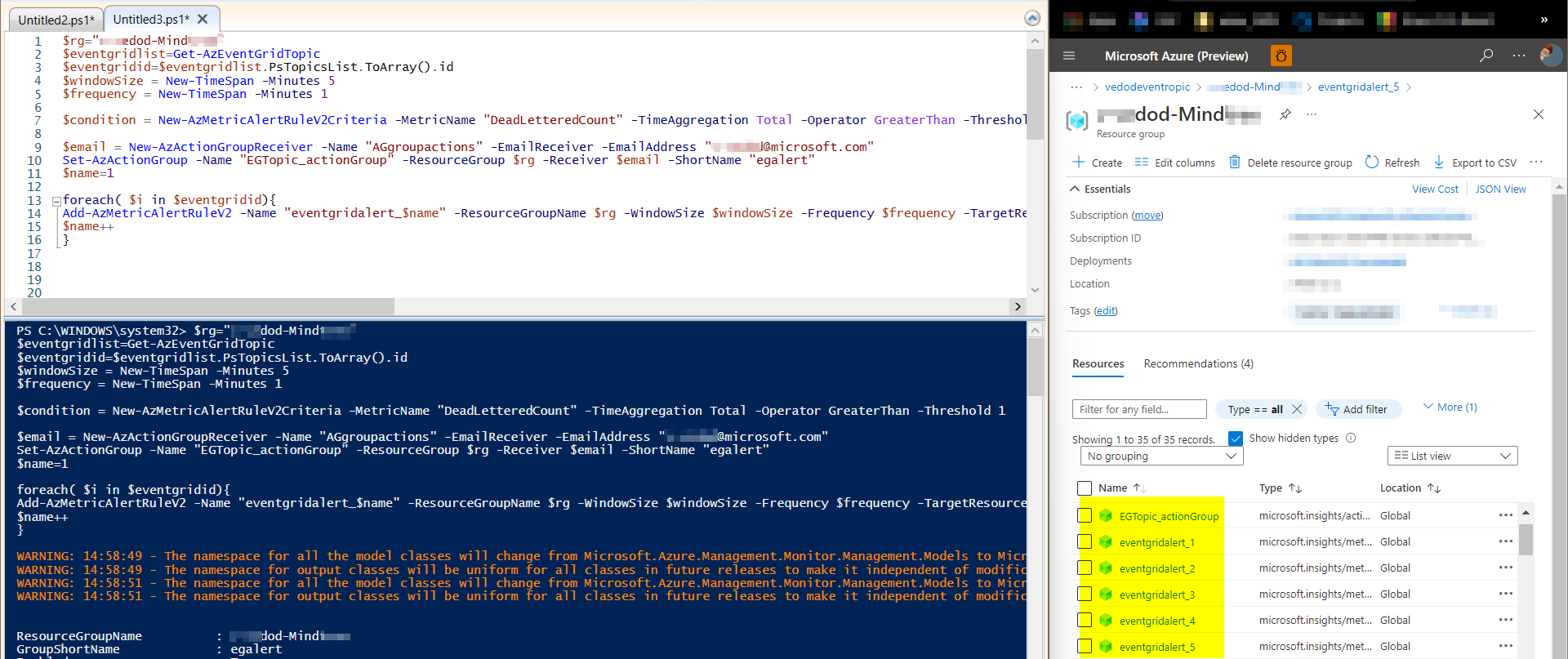This screenshot has width=1568, height=659.
Task: Pin the resource group to dashboard
Action: pos(1285,114)
